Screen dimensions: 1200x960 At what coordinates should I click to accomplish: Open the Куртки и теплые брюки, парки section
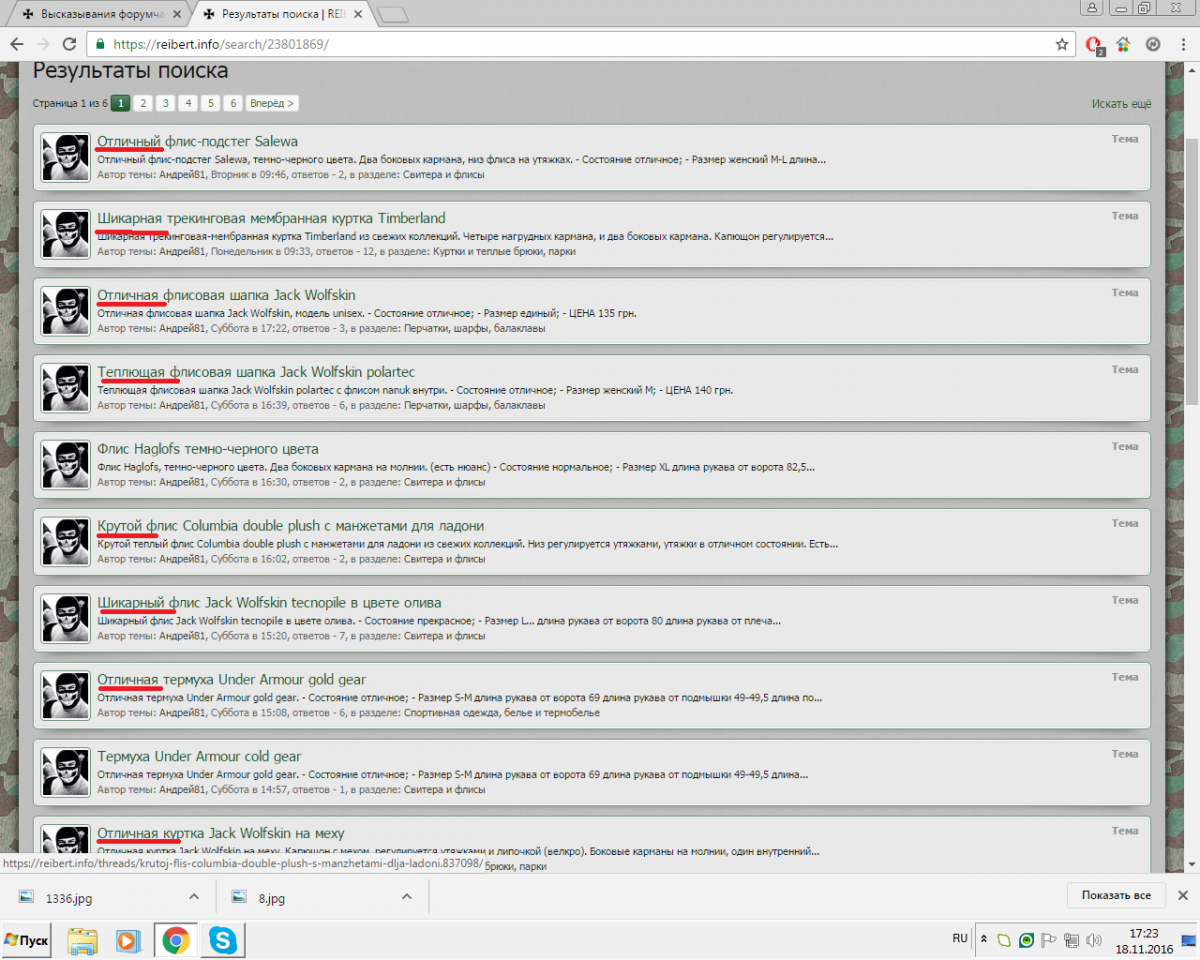tap(504, 252)
